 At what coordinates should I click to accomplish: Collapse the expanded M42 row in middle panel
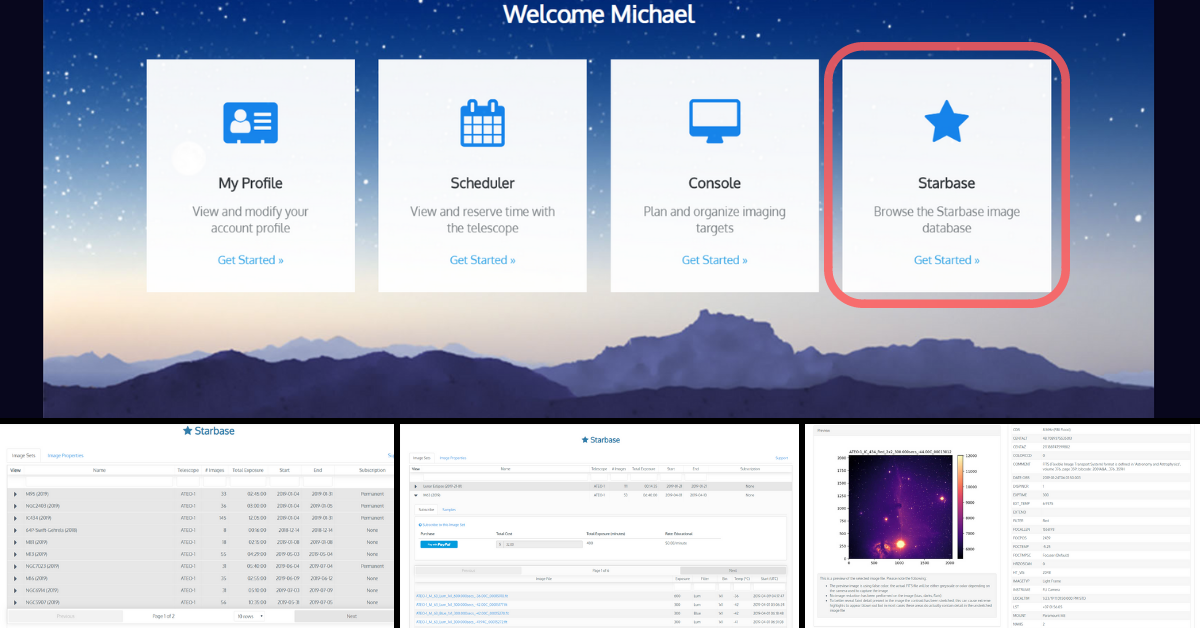click(415, 495)
